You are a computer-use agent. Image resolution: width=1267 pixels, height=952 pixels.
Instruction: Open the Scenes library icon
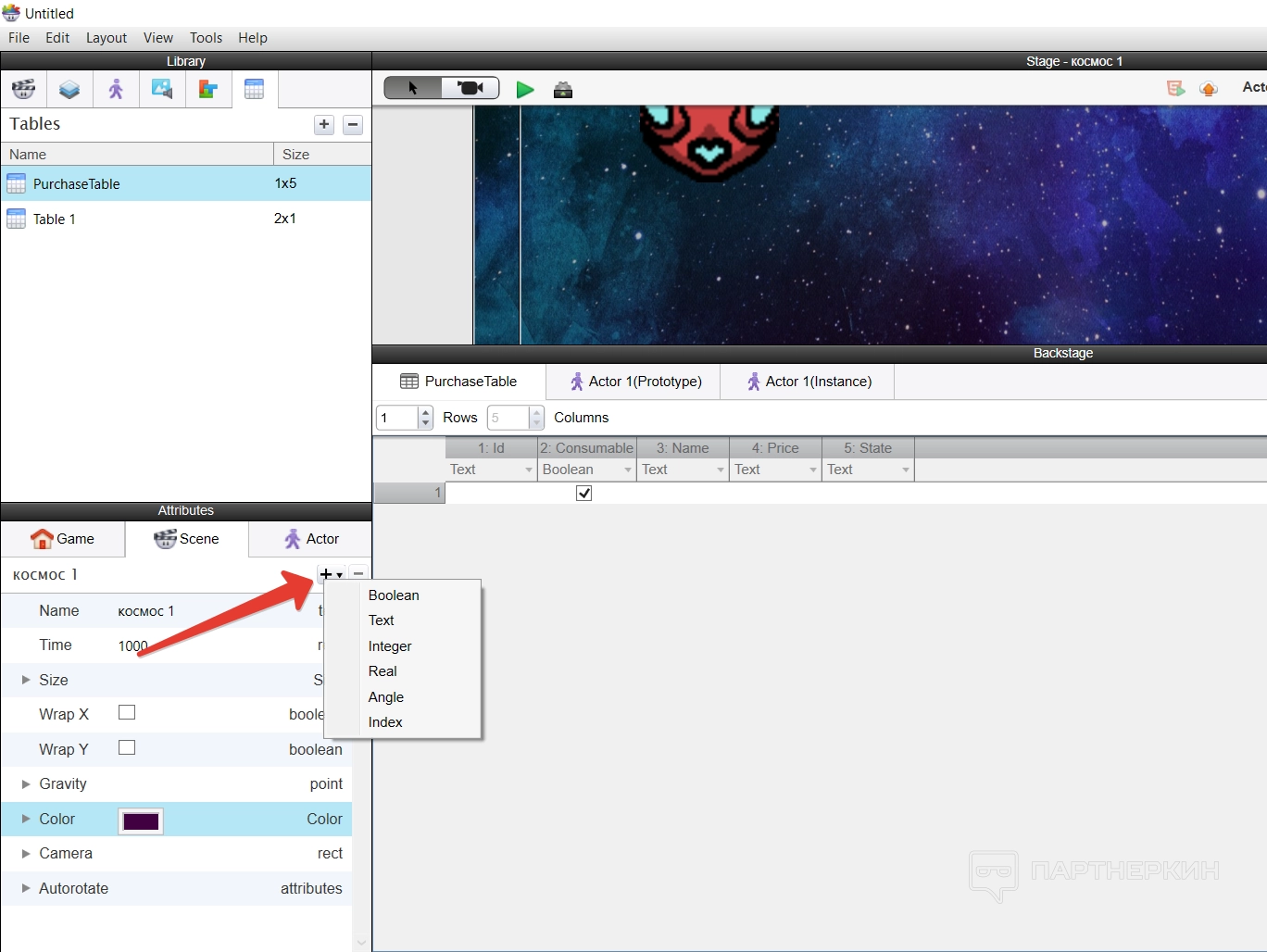click(x=23, y=90)
